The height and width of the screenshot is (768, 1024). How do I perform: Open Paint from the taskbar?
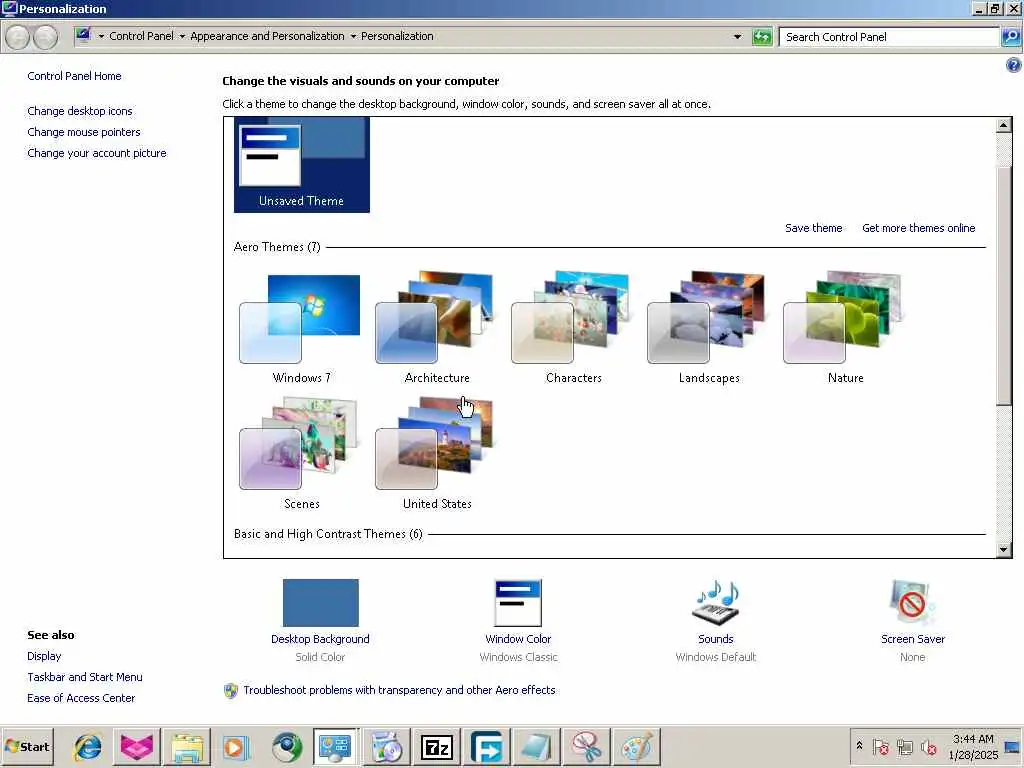(636, 746)
